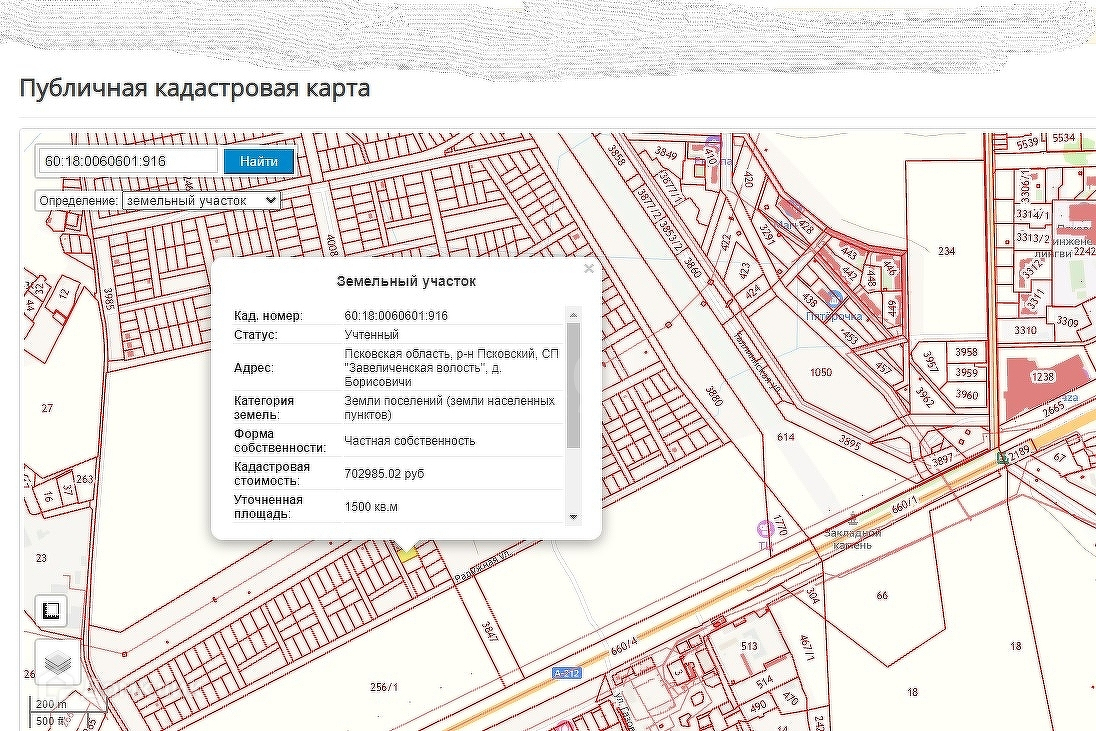Select parcel 234 on the map
The width and height of the screenshot is (1096, 731).
point(946,252)
